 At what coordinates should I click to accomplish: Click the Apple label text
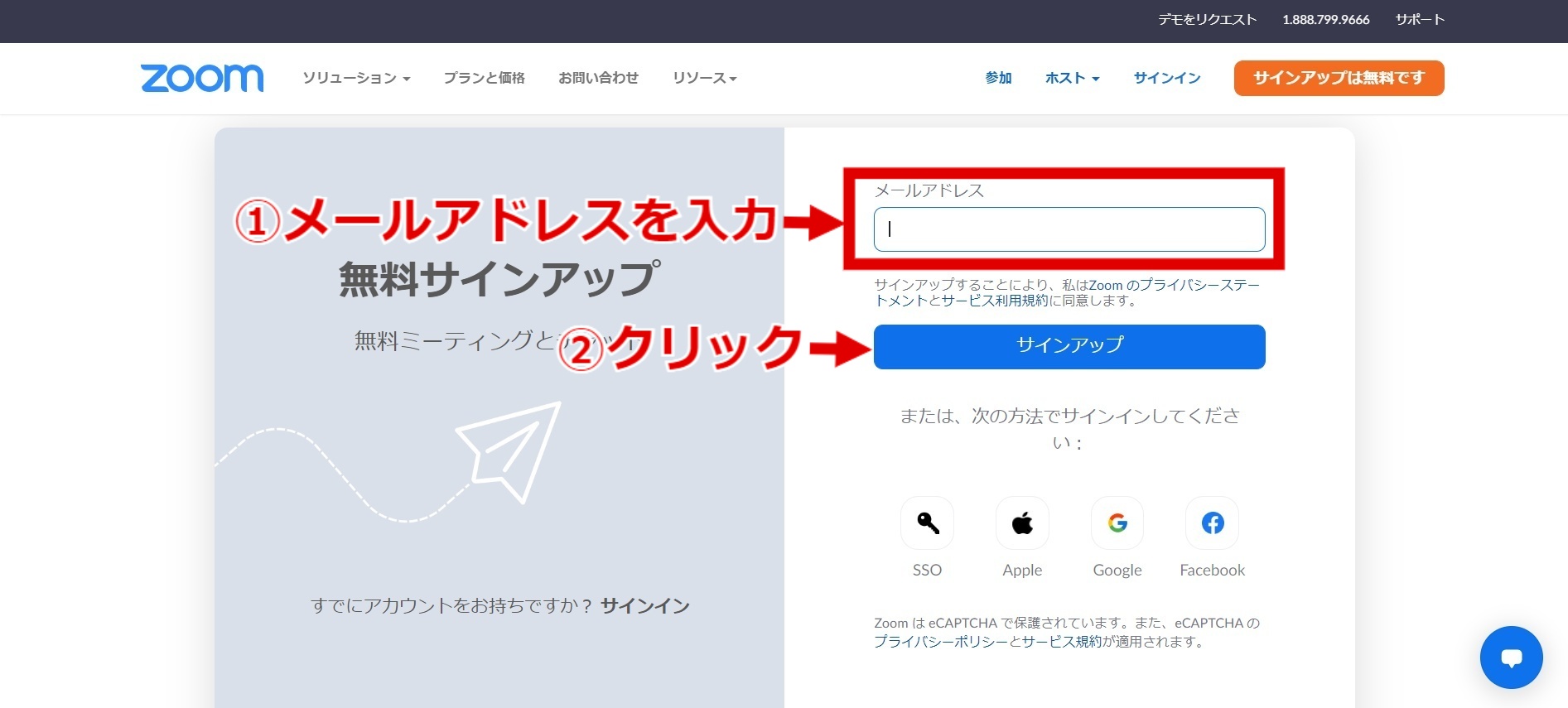coord(1022,571)
